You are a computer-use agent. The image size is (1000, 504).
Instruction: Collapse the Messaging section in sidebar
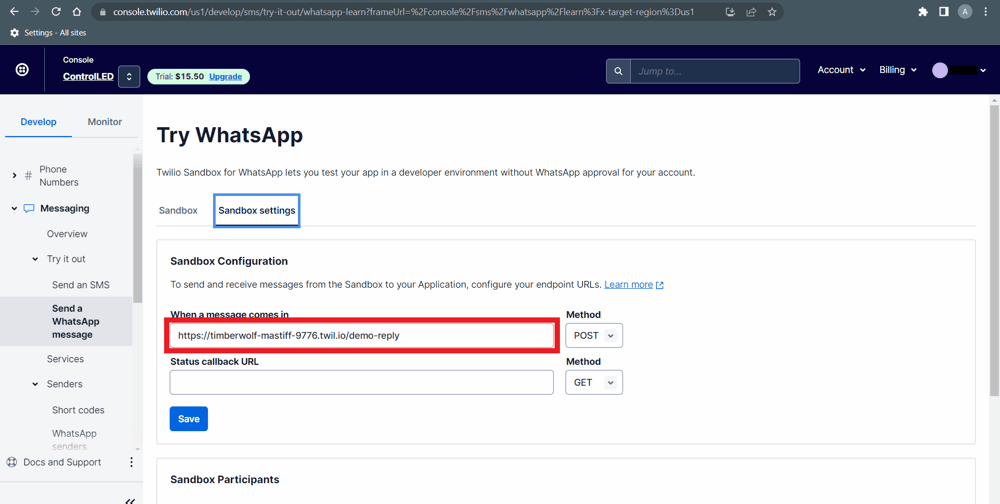14,209
